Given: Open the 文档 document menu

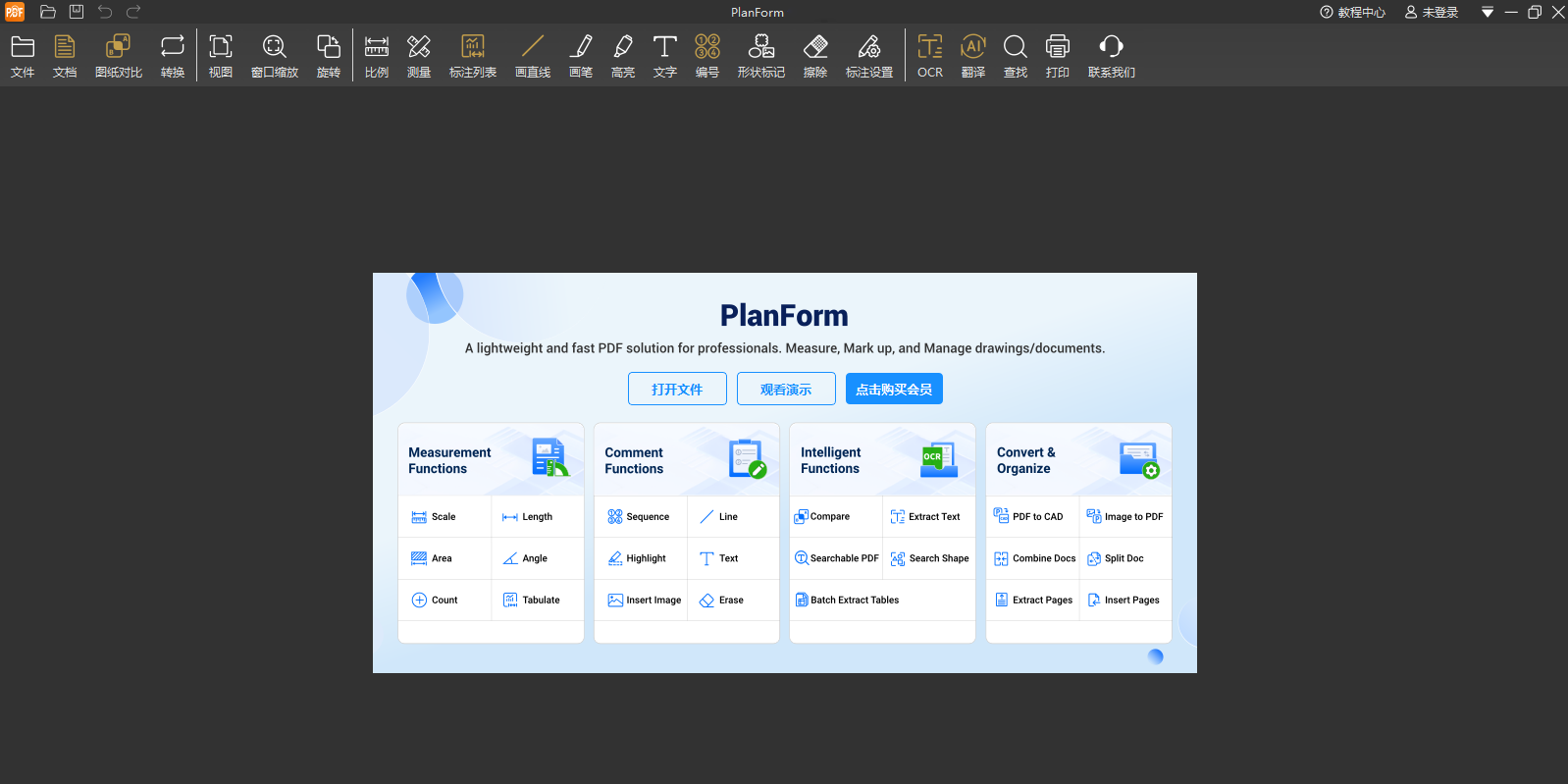Looking at the screenshot, I should pyautogui.click(x=65, y=56).
